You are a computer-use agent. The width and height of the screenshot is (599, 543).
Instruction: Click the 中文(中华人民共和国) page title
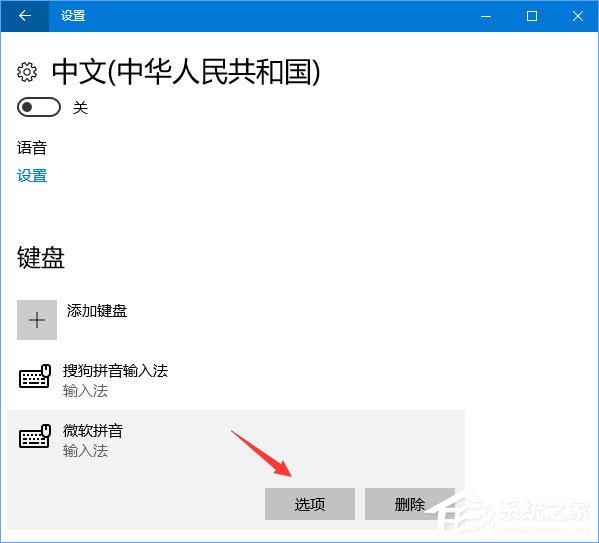(186, 72)
